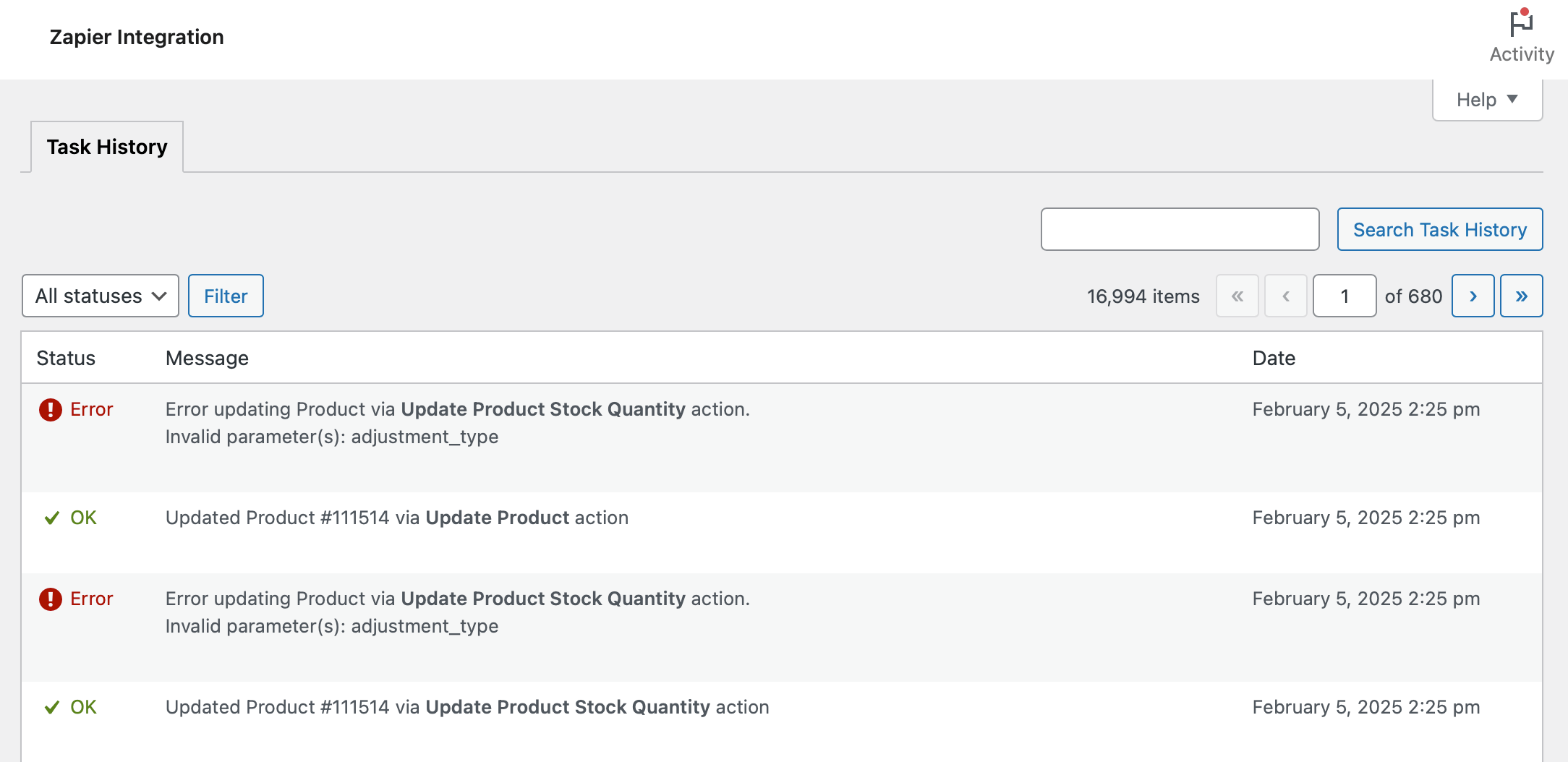The width and height of the screenshot is (1568, 762).
Task: Click the Status column header
Action: point(66,359)
